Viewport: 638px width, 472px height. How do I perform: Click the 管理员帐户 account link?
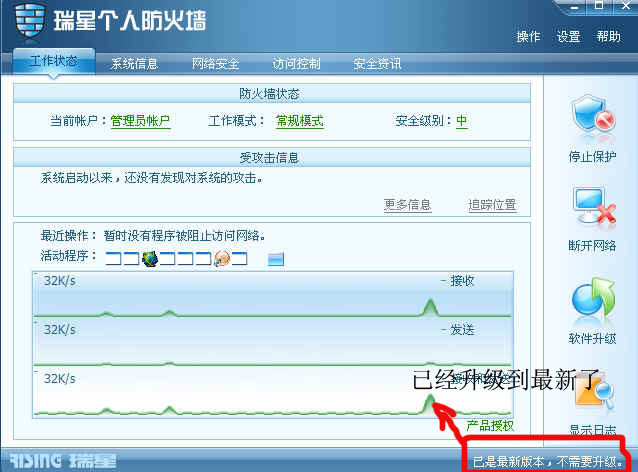click(140, 121)
